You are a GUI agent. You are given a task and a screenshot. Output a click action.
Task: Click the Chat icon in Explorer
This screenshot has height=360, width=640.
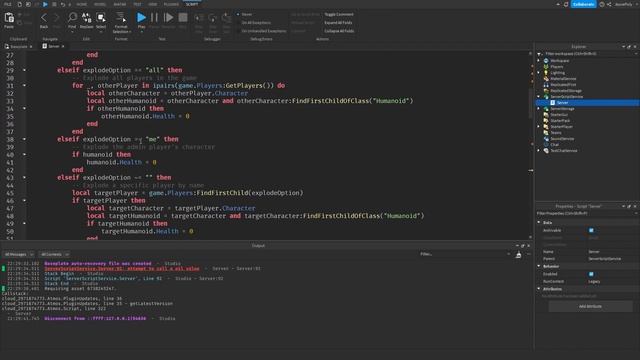[546, 144]
